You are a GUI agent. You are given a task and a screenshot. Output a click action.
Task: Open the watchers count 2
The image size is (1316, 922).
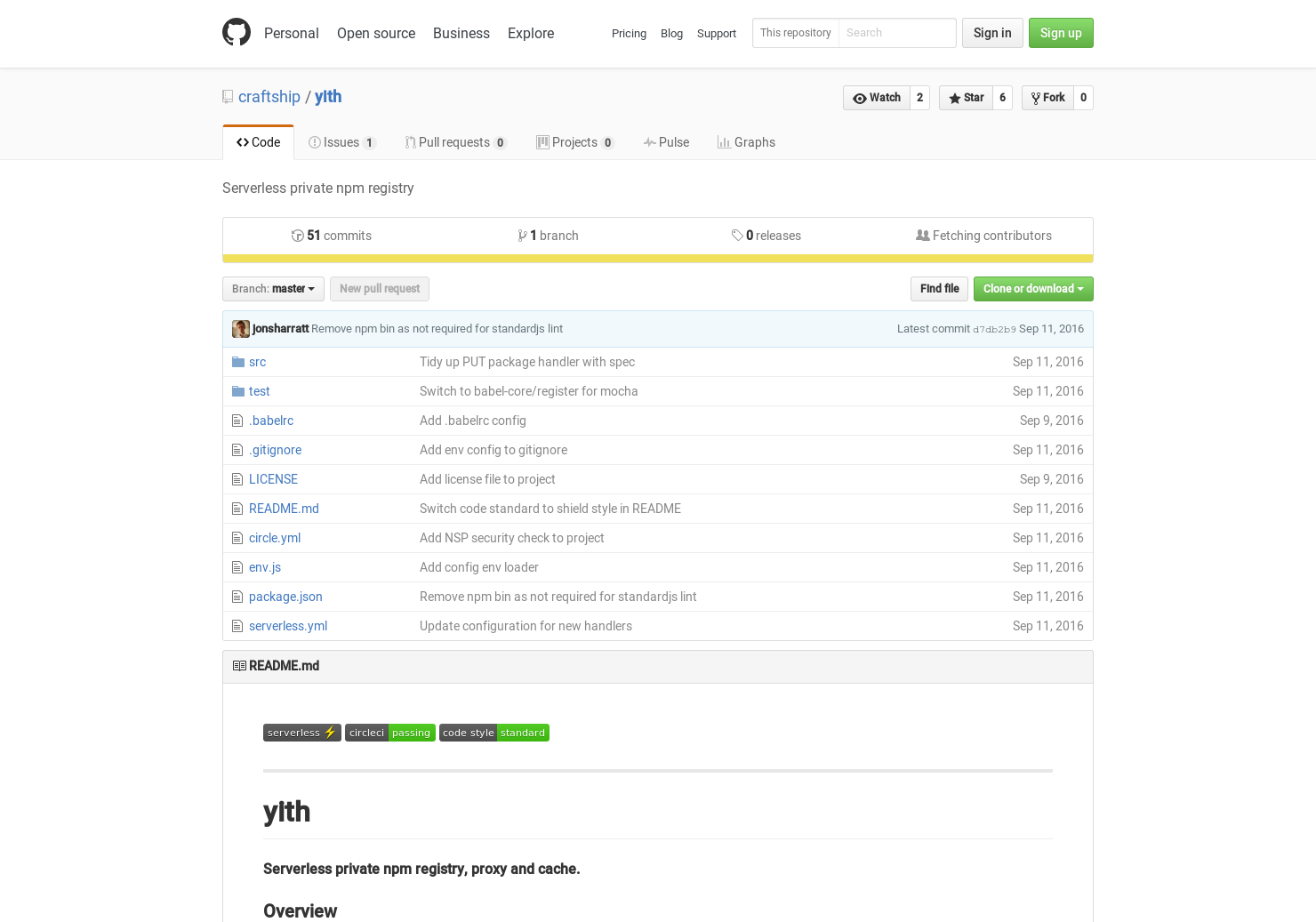pyautogui.click(x=919, y=98)
